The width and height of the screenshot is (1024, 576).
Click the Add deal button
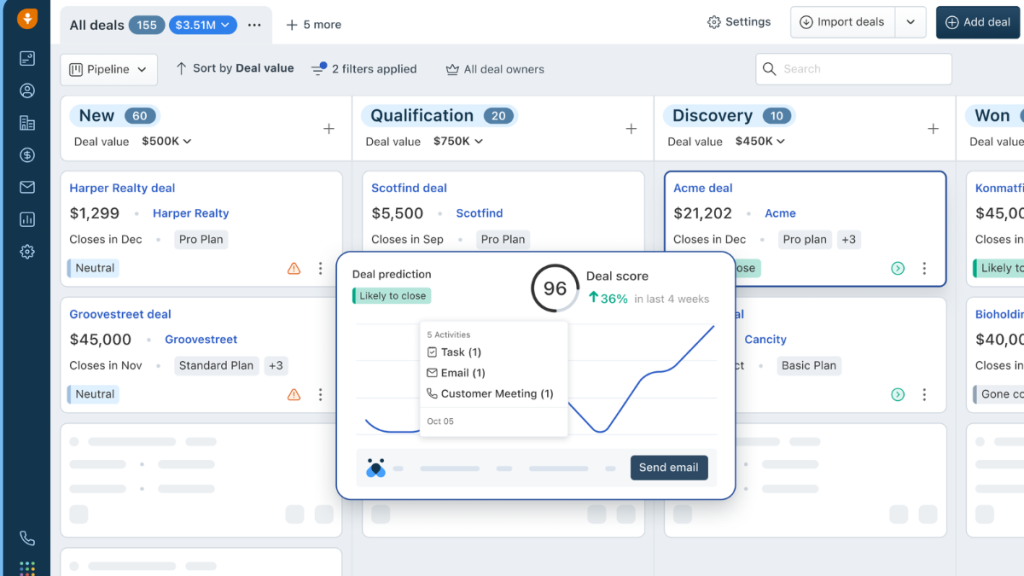[977, 22]
